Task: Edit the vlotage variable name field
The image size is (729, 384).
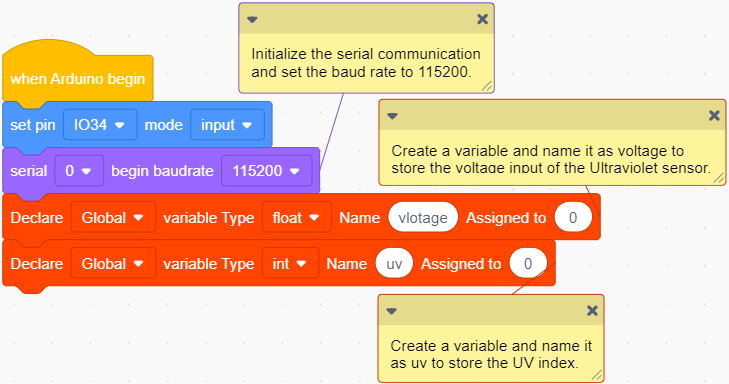Action: click(x=423, y=218)
